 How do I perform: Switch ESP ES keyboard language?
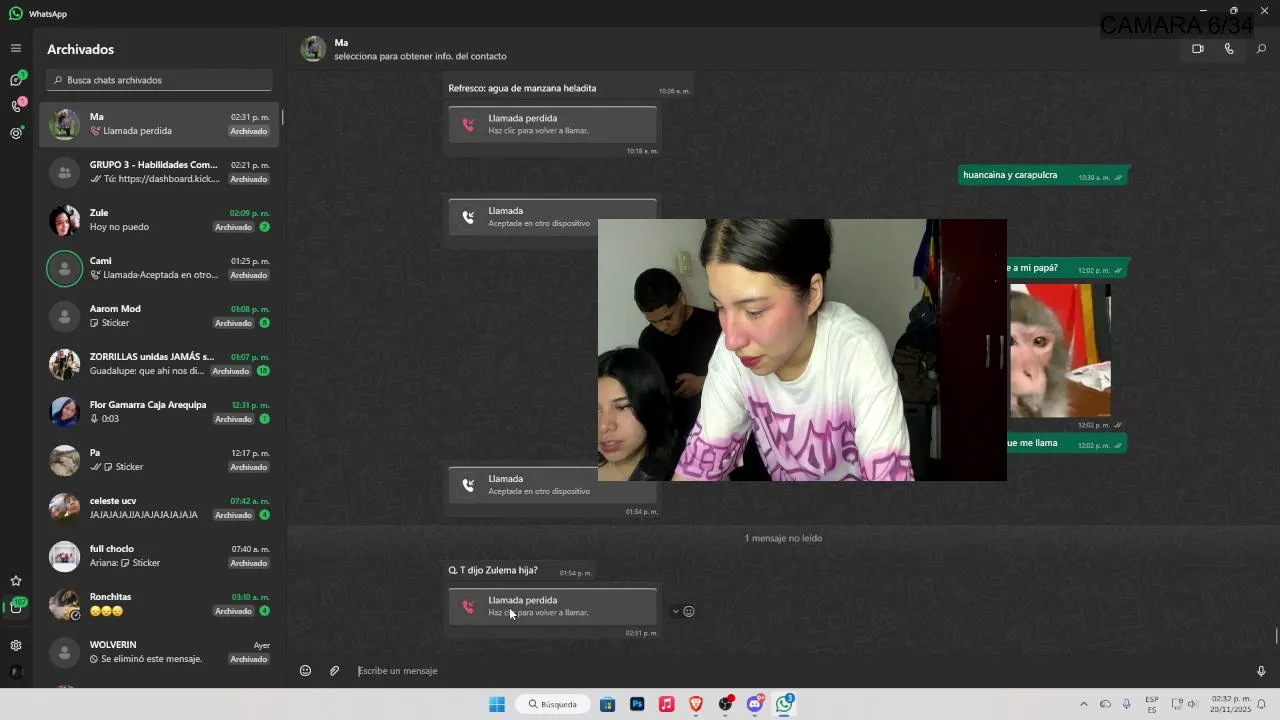[x=1152, y=704]
